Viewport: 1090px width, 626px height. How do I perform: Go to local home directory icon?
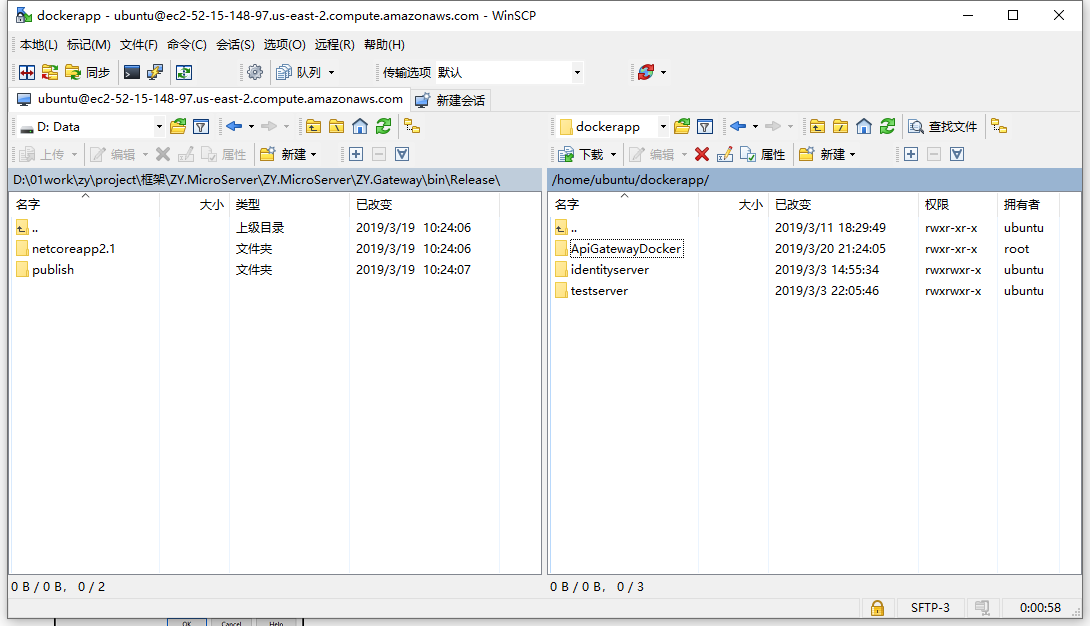[x=360, y=126]
